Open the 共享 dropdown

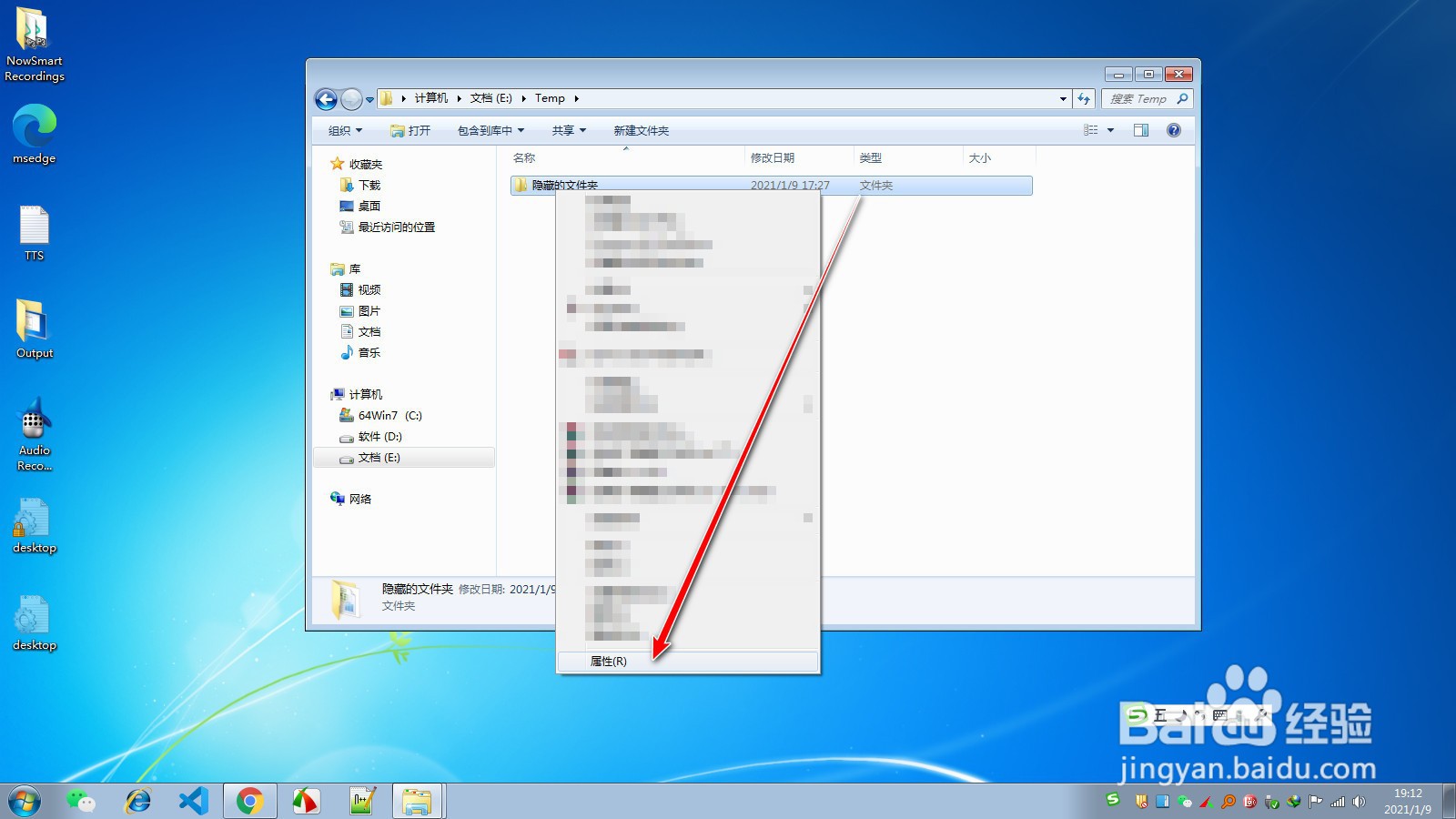click(569, 130)
